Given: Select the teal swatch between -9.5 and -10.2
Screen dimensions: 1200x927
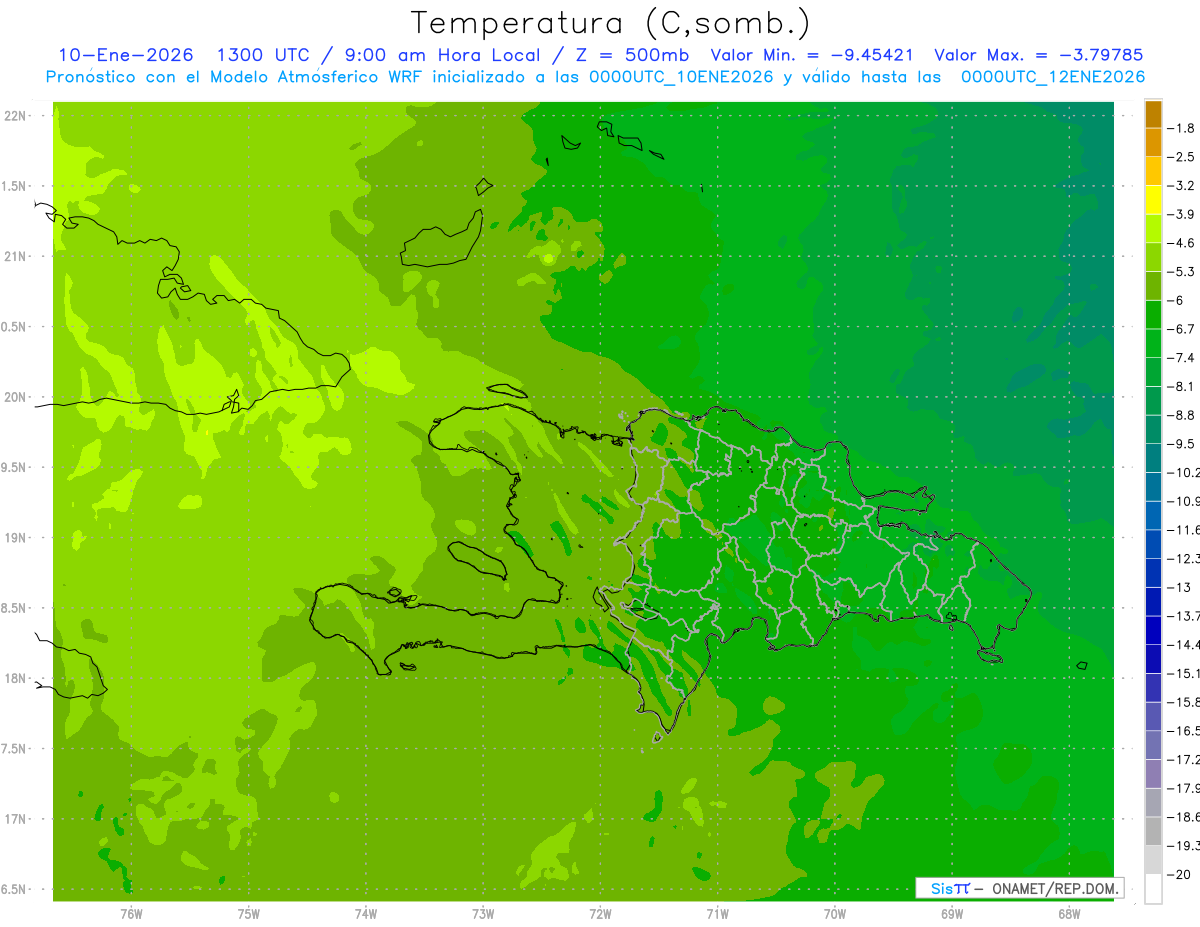Looking at the screenshot, I should (1153, 458).
